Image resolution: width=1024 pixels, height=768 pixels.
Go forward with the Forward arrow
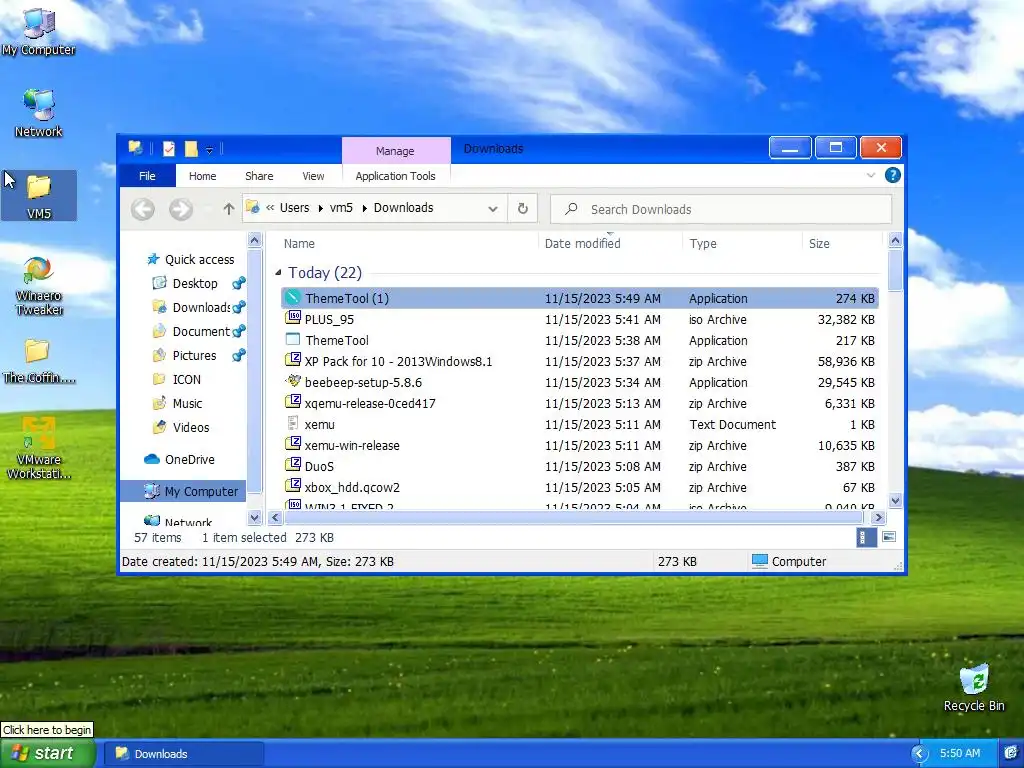click(x=181, y=209)
